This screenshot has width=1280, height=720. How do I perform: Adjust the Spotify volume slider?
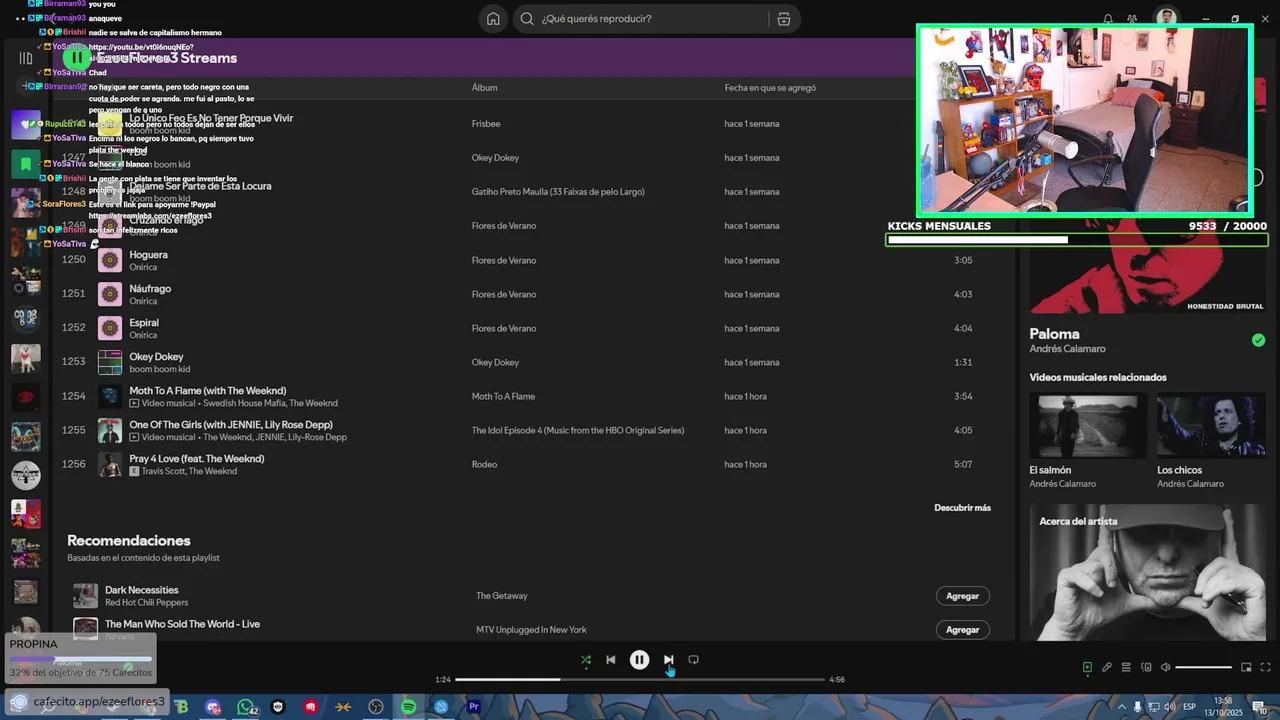pyautogui.click(x=1203, y=667)
